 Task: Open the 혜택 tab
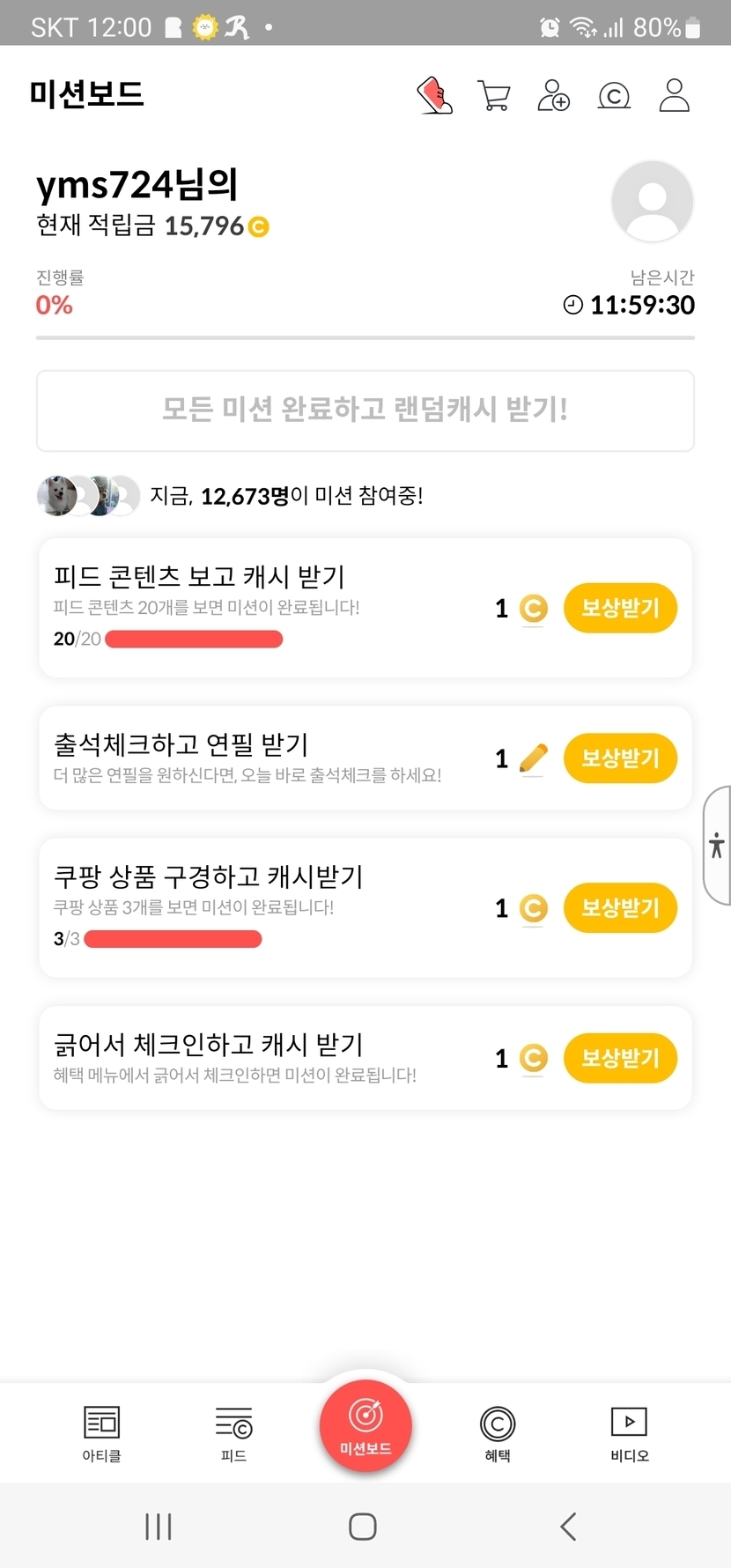click(x=498, y=1432)
